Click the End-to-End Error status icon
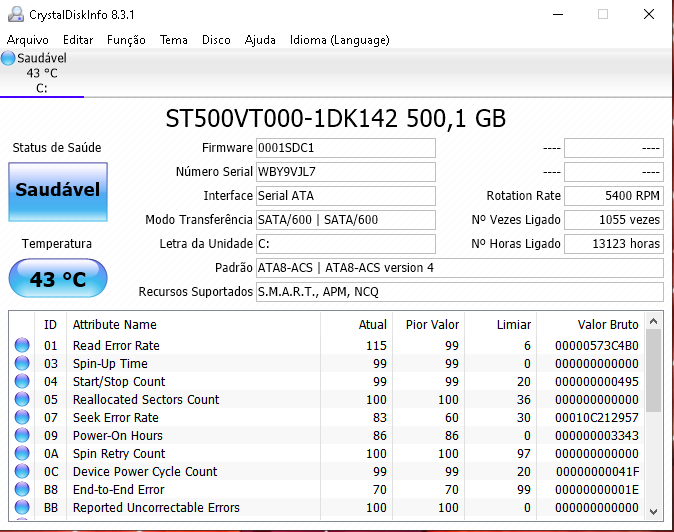The height and width of the screenshot is (532, 674). pyautogui.click(x=22, y=489)
